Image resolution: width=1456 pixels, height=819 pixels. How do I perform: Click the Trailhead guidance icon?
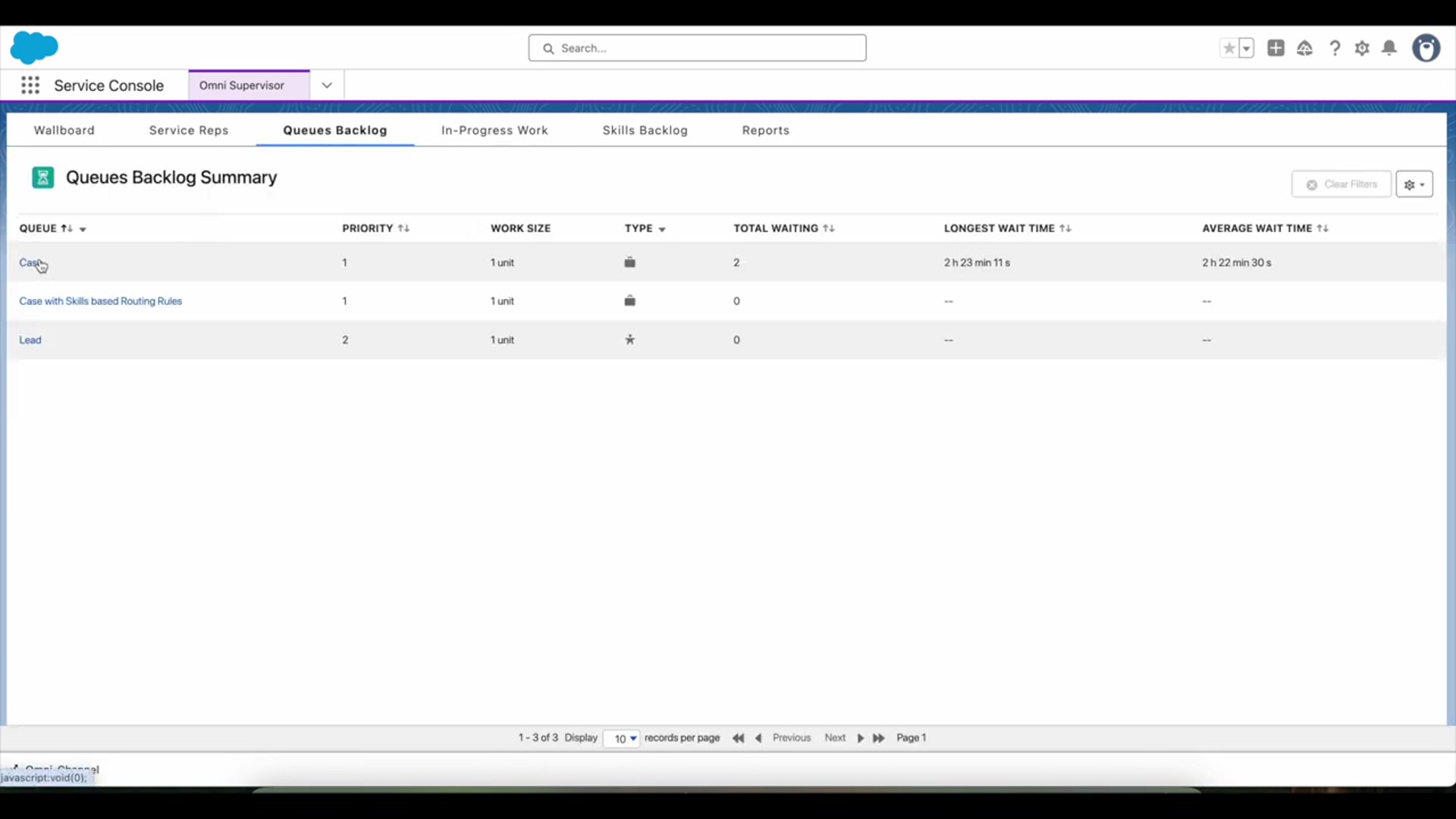[1304, 49]
